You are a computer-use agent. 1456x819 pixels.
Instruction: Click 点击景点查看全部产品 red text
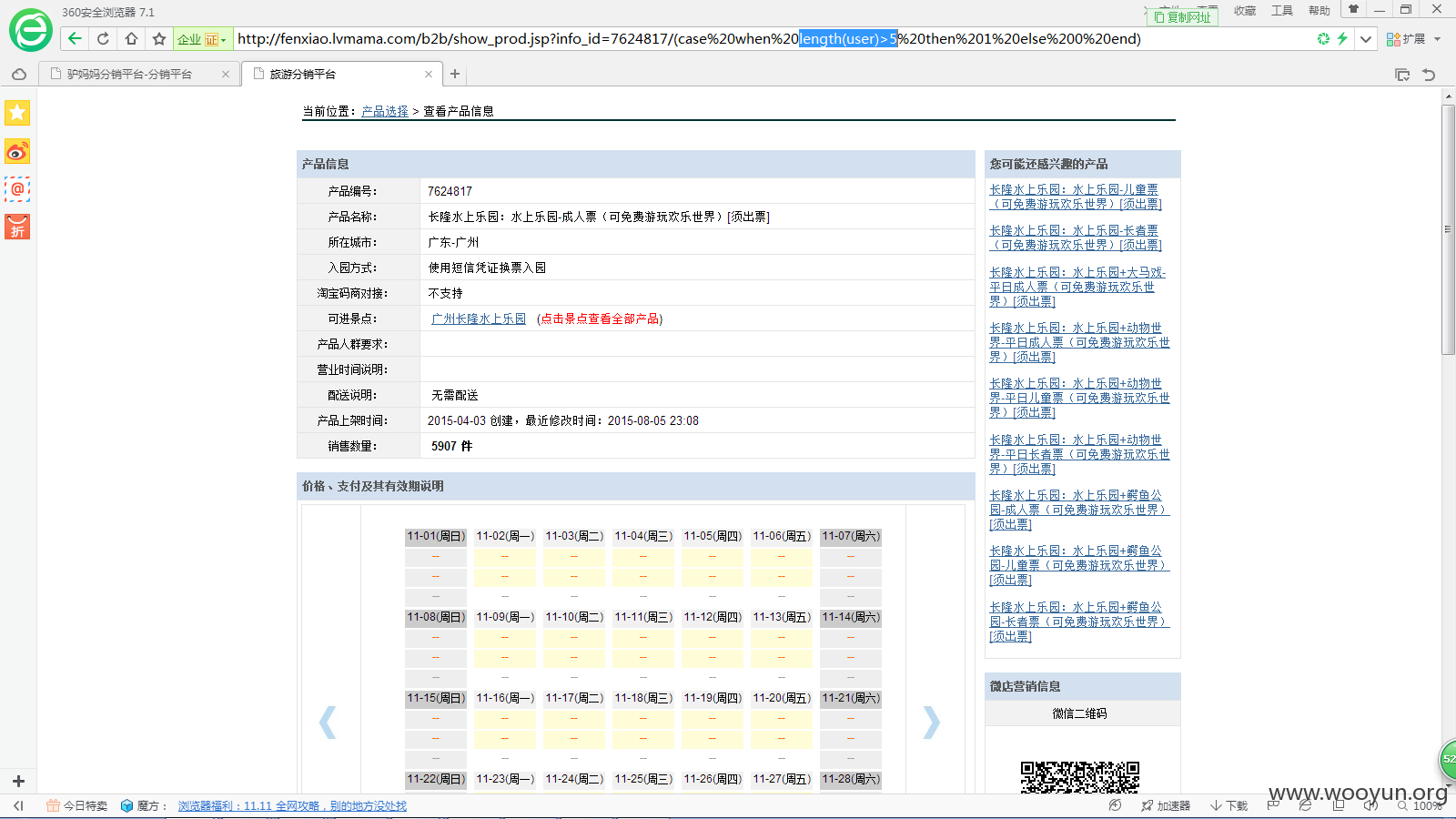[600, 318]
